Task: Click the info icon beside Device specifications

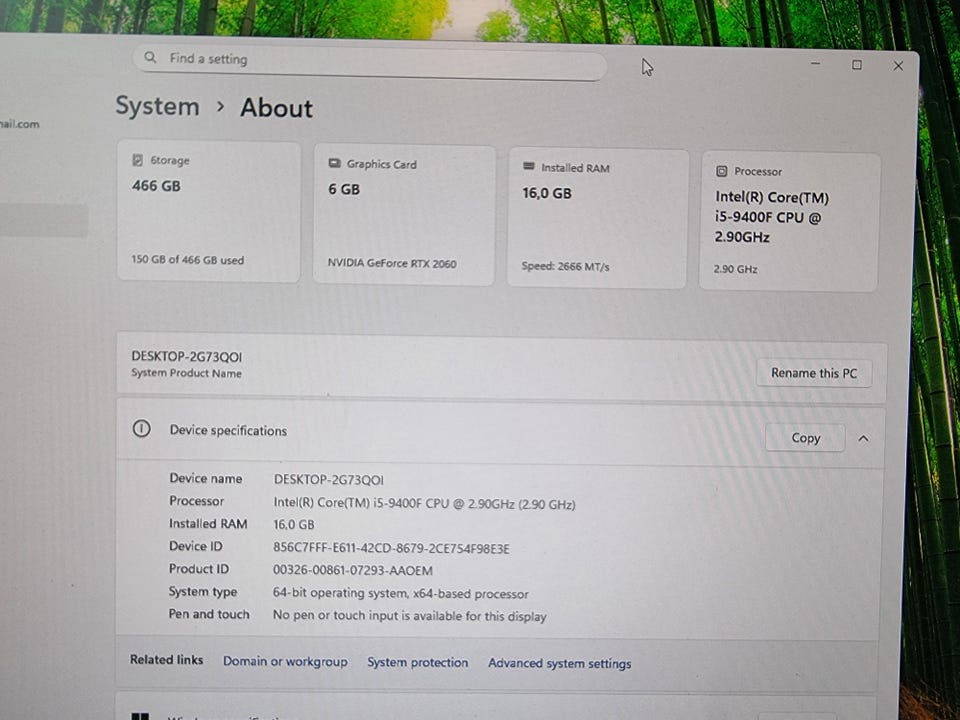Action: [x=142, y=429]
